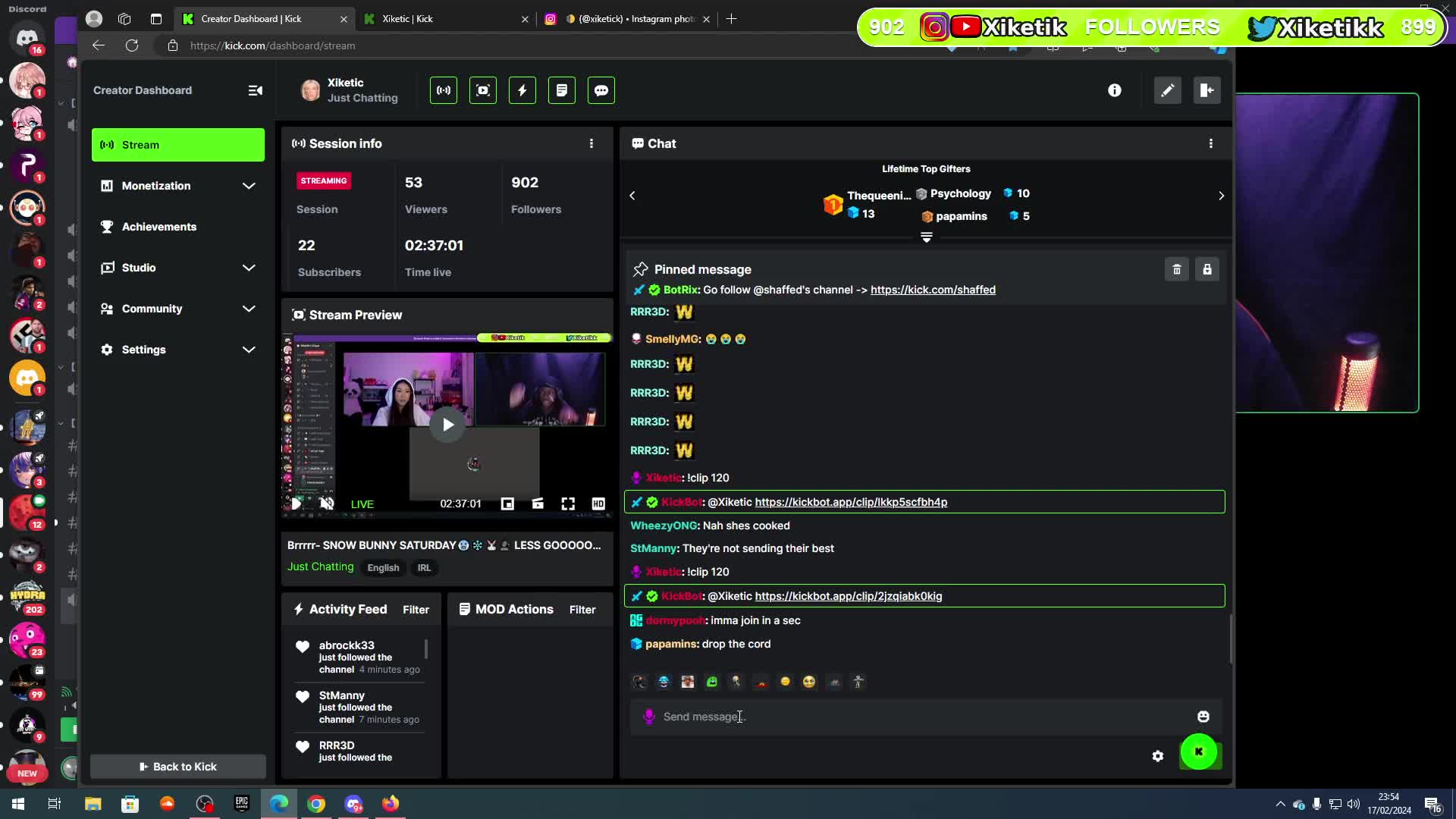This screenshot has width=1456, height=819.
Task: Click the lock icon on pinned message
Action: (x=1207, y=269)
